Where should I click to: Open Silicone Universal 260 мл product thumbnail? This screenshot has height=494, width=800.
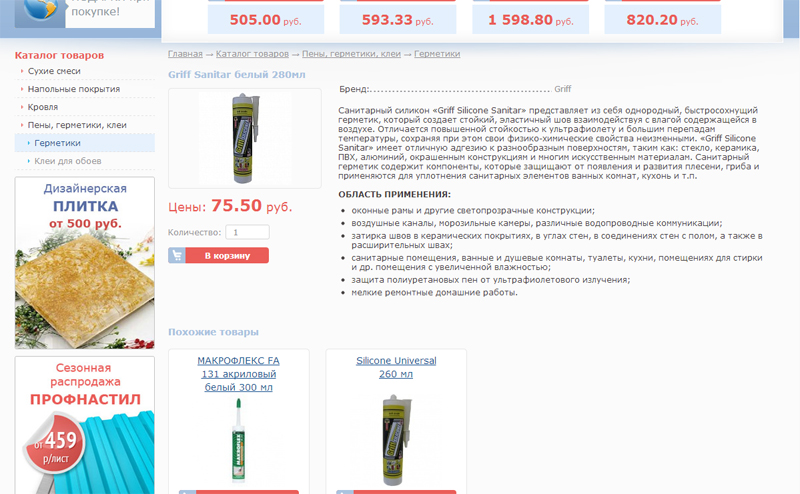[x=396, y=440]
